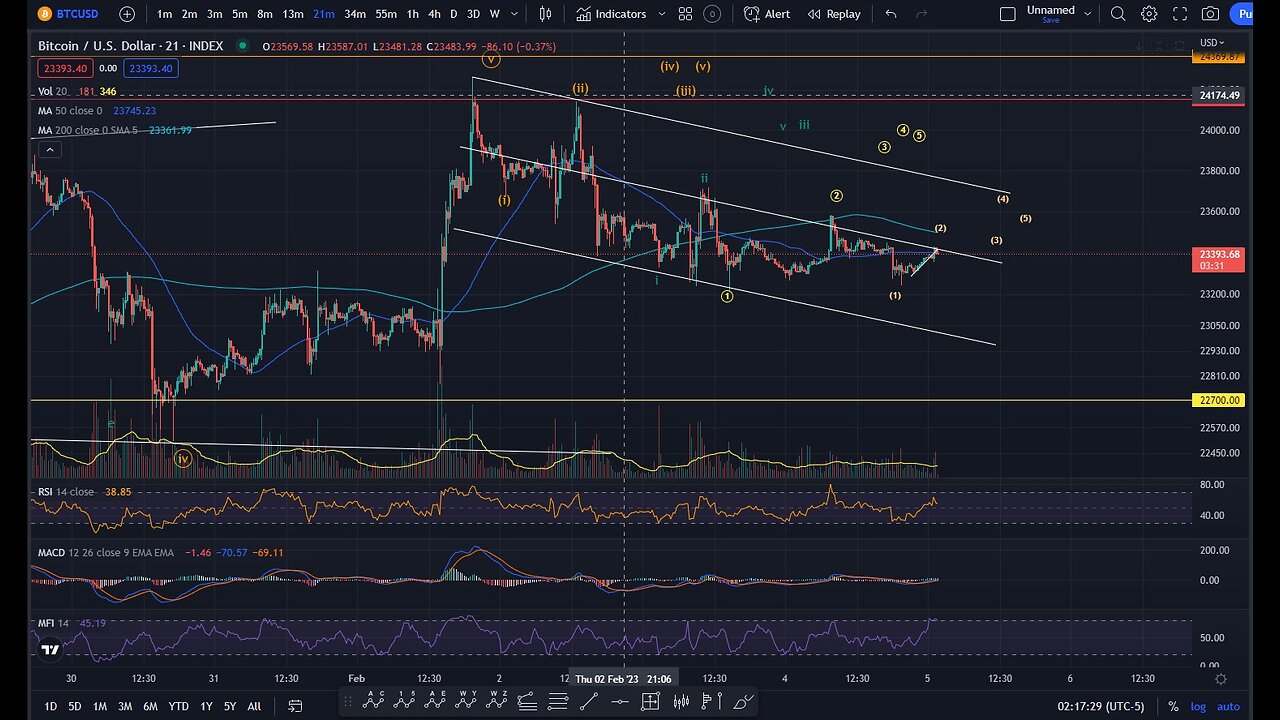This screenshot has height=720, width=1280.
Task: Set date range to 5D
Action: click(75, 706)
